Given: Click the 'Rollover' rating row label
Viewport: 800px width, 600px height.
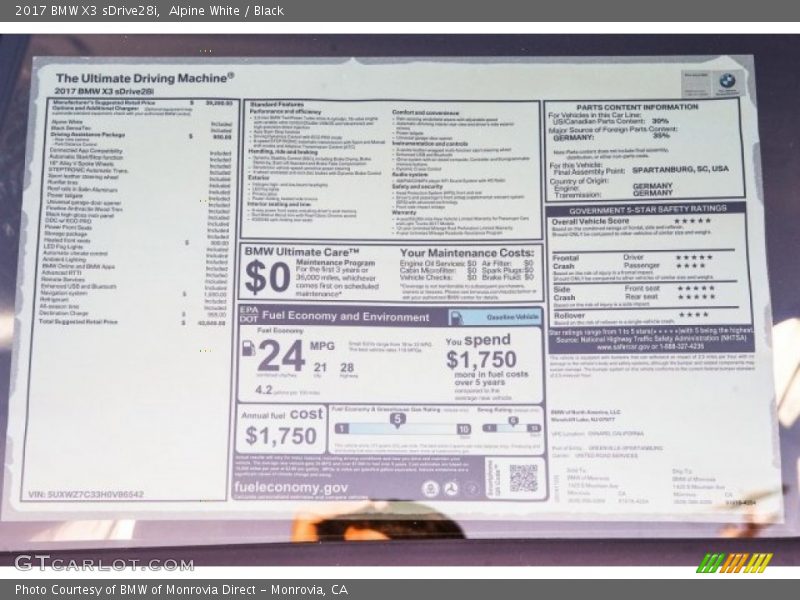Looking at the screenshot, I should coord(569,316).
